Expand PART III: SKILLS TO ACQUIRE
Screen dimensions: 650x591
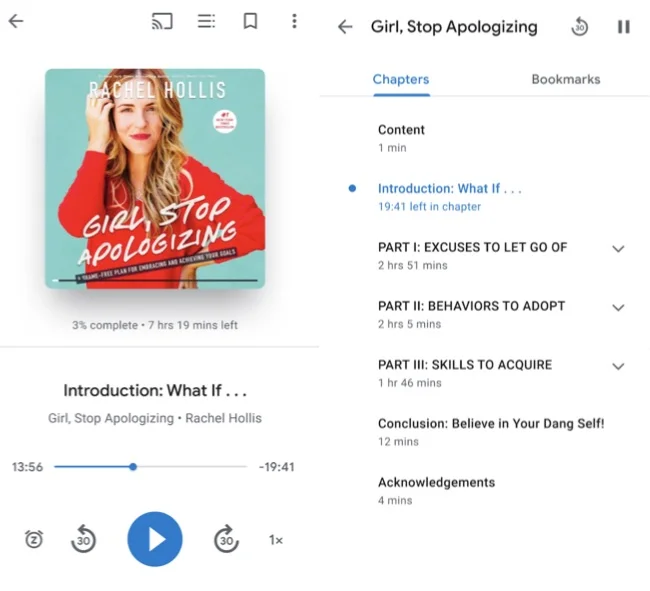click(618, 366)
